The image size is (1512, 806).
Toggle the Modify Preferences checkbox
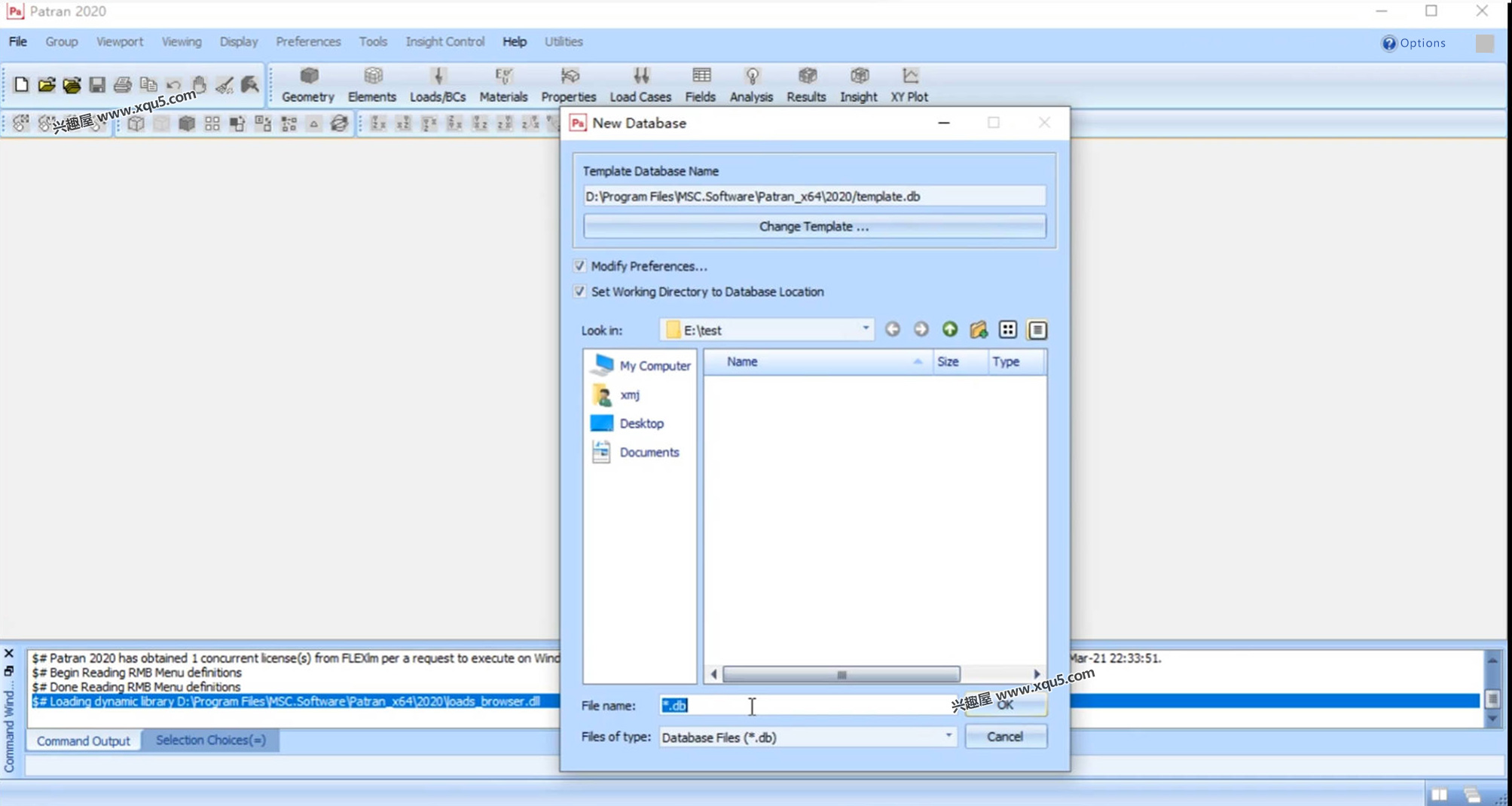tap(579, 266)
